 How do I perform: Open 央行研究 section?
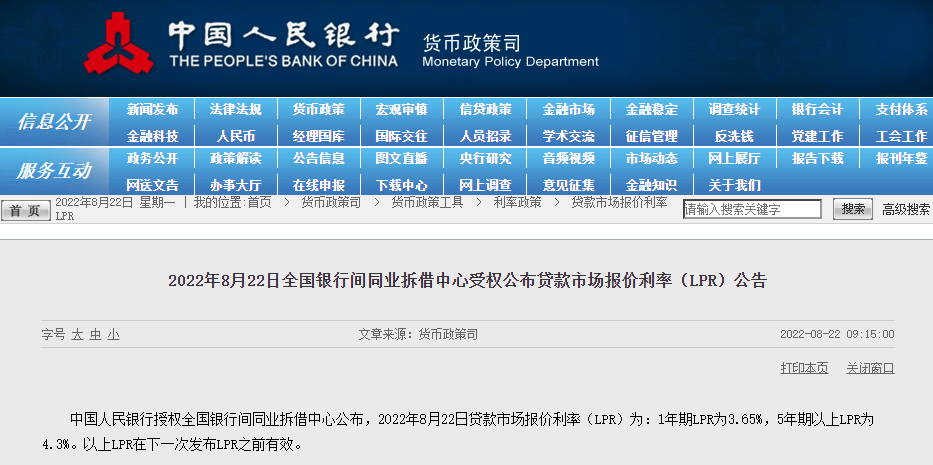485,158
